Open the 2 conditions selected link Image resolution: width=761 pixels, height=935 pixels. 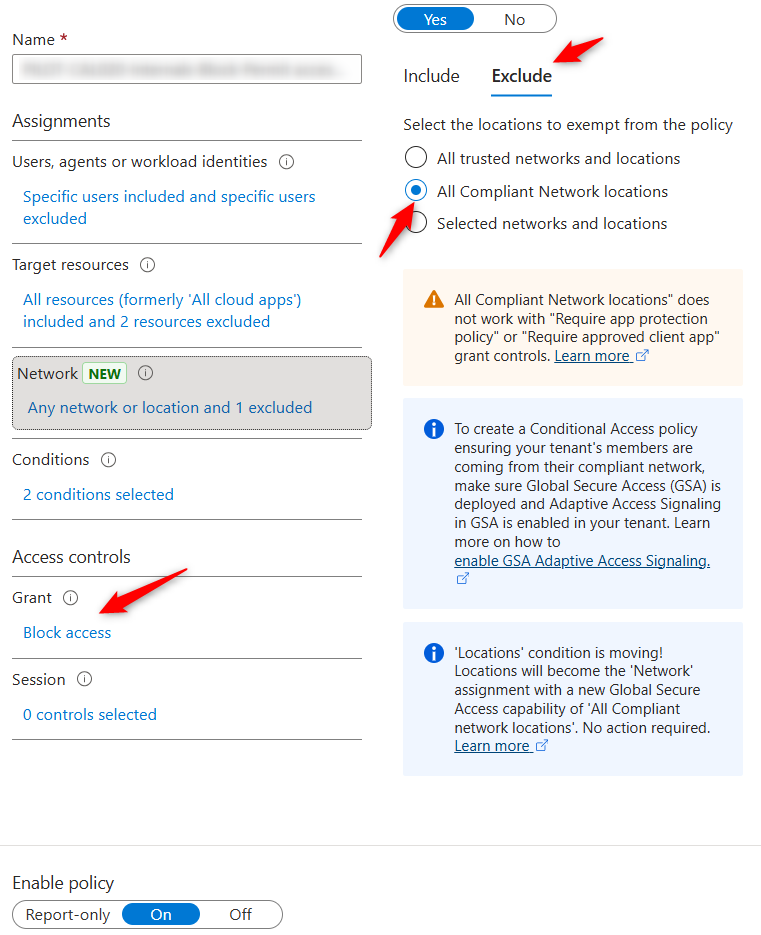pos(98,495)
